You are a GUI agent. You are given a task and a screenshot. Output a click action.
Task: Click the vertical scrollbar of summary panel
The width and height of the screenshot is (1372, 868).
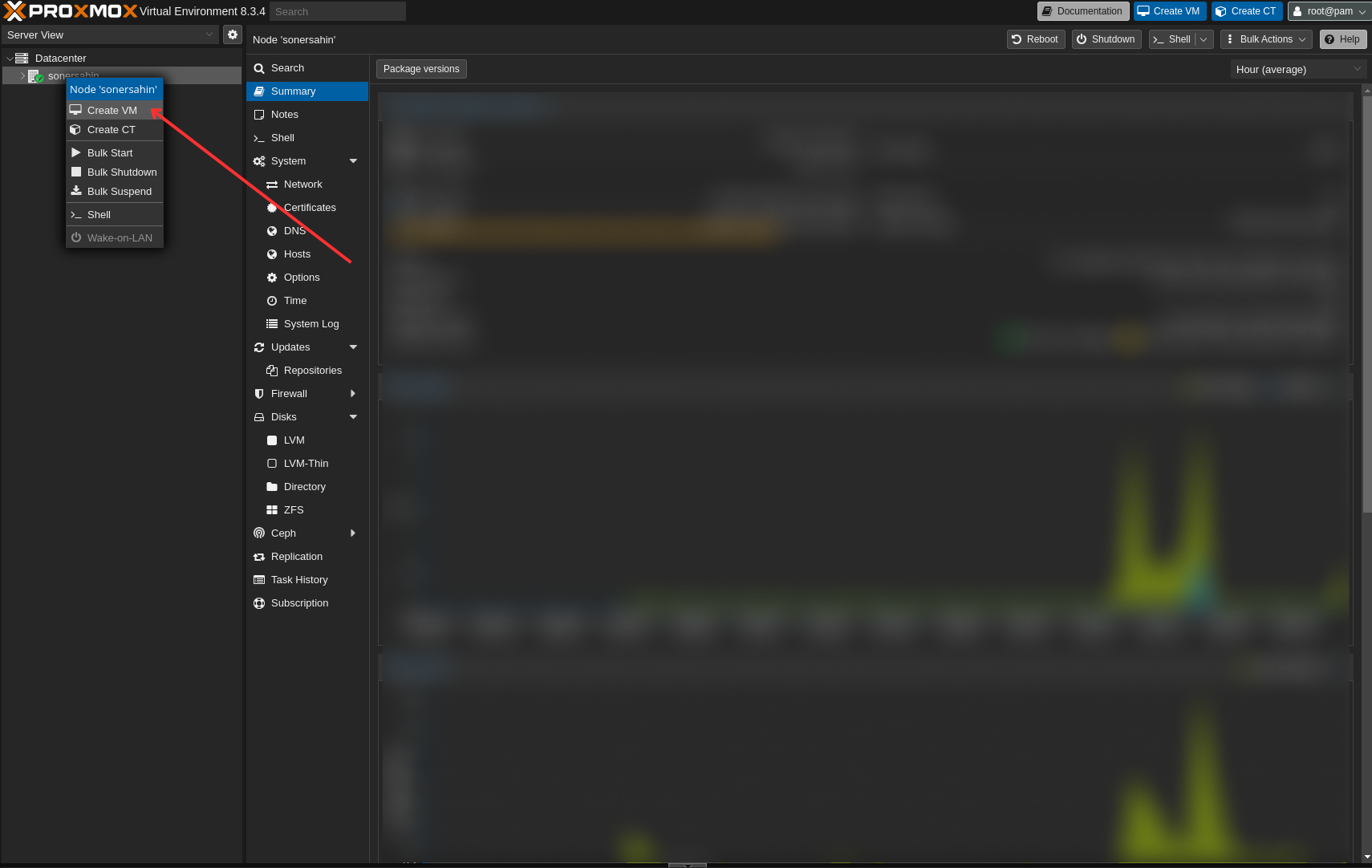pos(1367,305)
